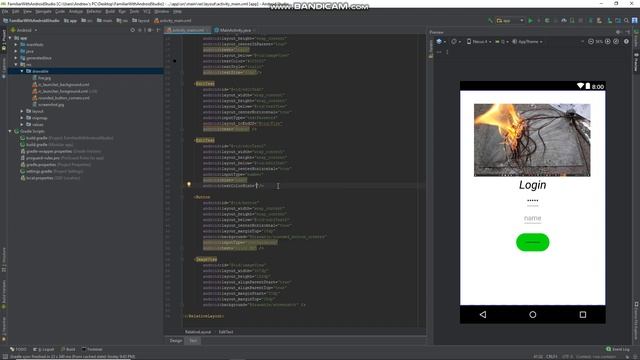
Task: Tap the Back button in phone preview
Action: [x=483, y=314]
